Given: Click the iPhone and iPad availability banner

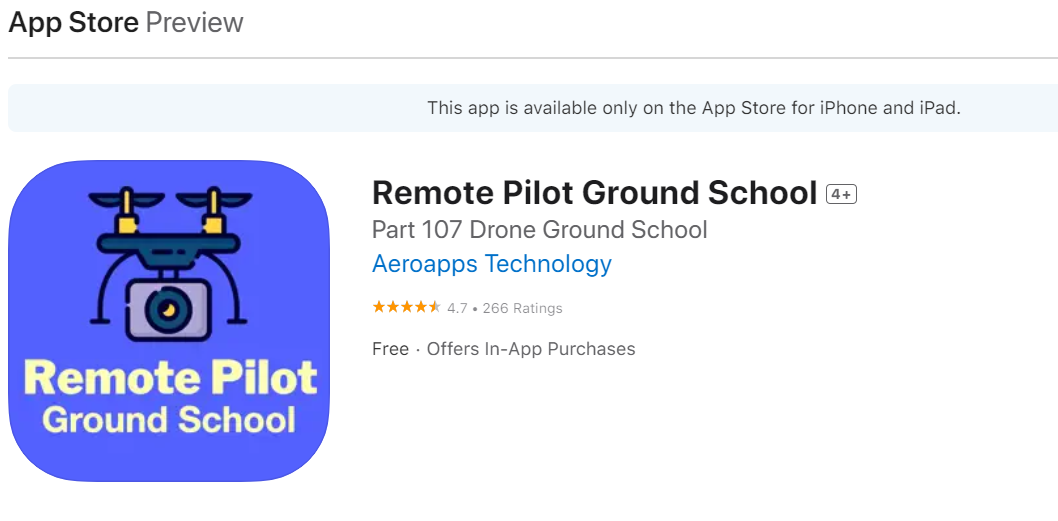Looking at the screenshot, I should click(693, 108).
